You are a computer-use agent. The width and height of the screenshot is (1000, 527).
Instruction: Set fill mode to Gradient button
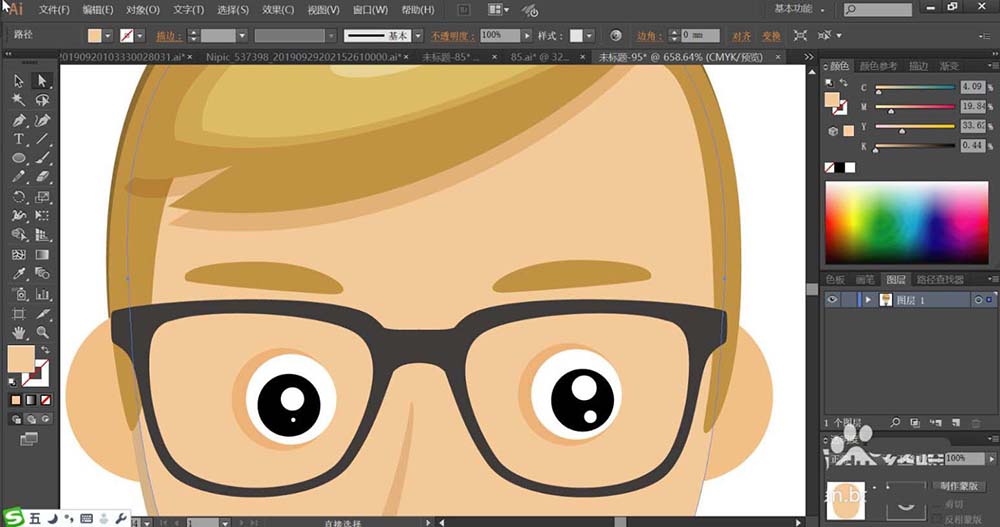31,400
